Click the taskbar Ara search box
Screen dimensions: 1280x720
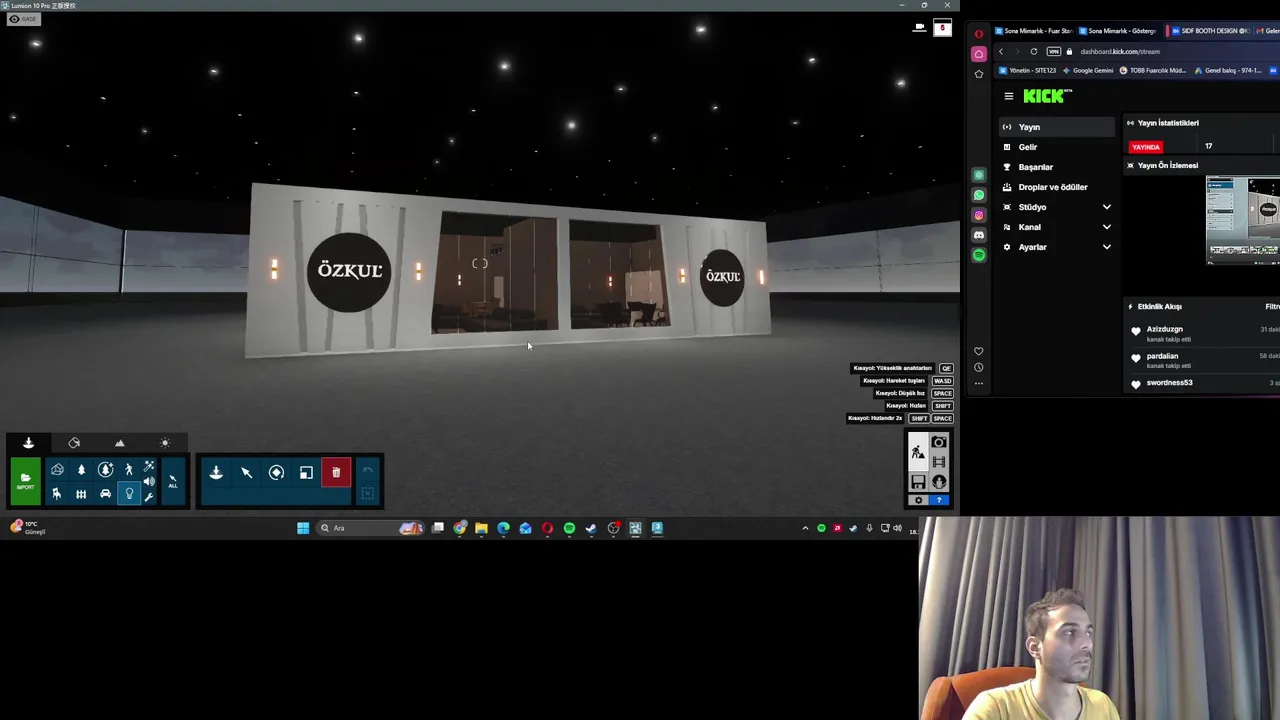[370, 528]
